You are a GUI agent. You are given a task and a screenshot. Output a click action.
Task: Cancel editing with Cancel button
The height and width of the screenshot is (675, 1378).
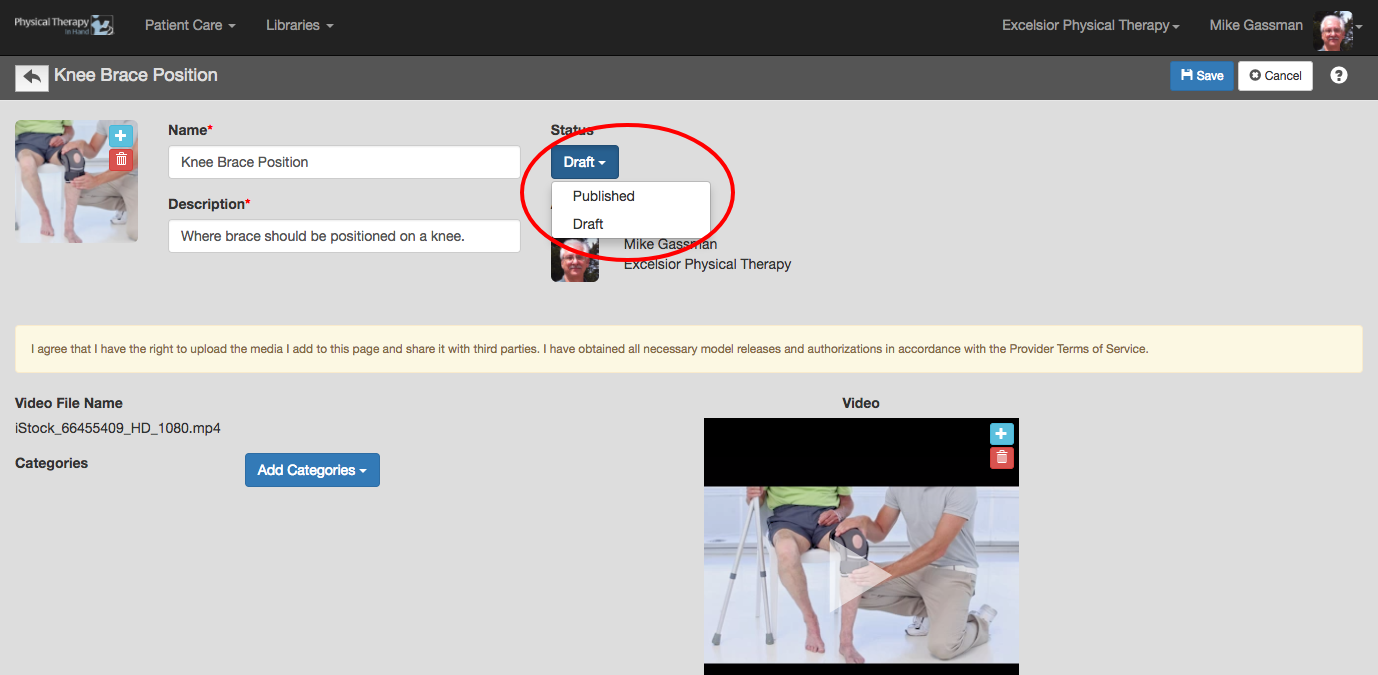pos(1275,76)
